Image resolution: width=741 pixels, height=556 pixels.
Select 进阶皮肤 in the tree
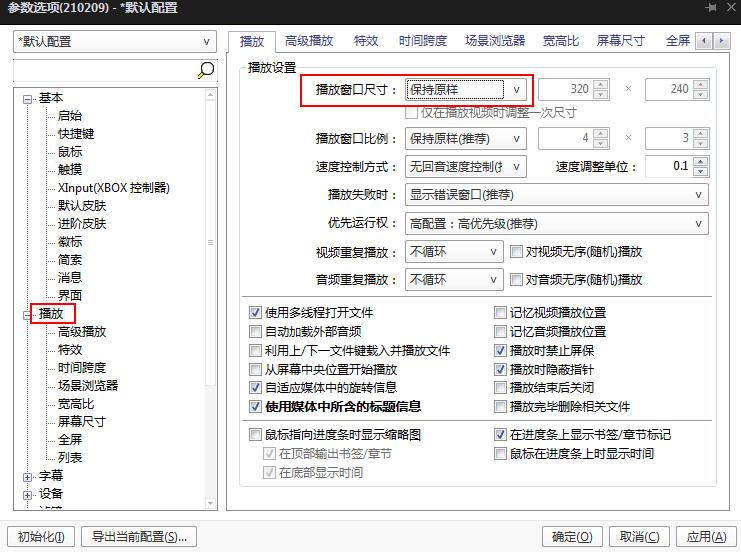[x=82, y=223]
